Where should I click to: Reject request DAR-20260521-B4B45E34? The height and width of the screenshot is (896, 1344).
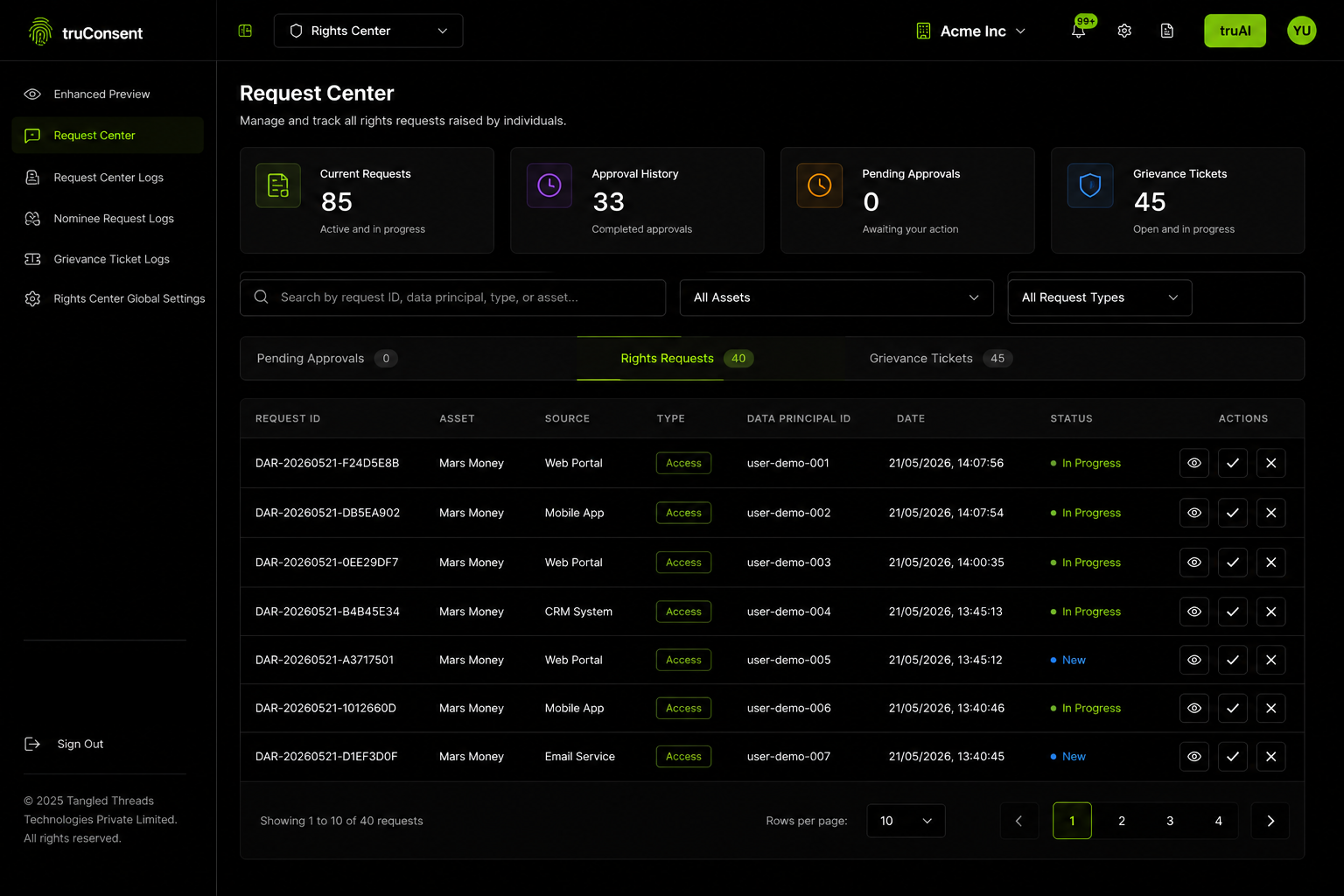coord(1271,612)
